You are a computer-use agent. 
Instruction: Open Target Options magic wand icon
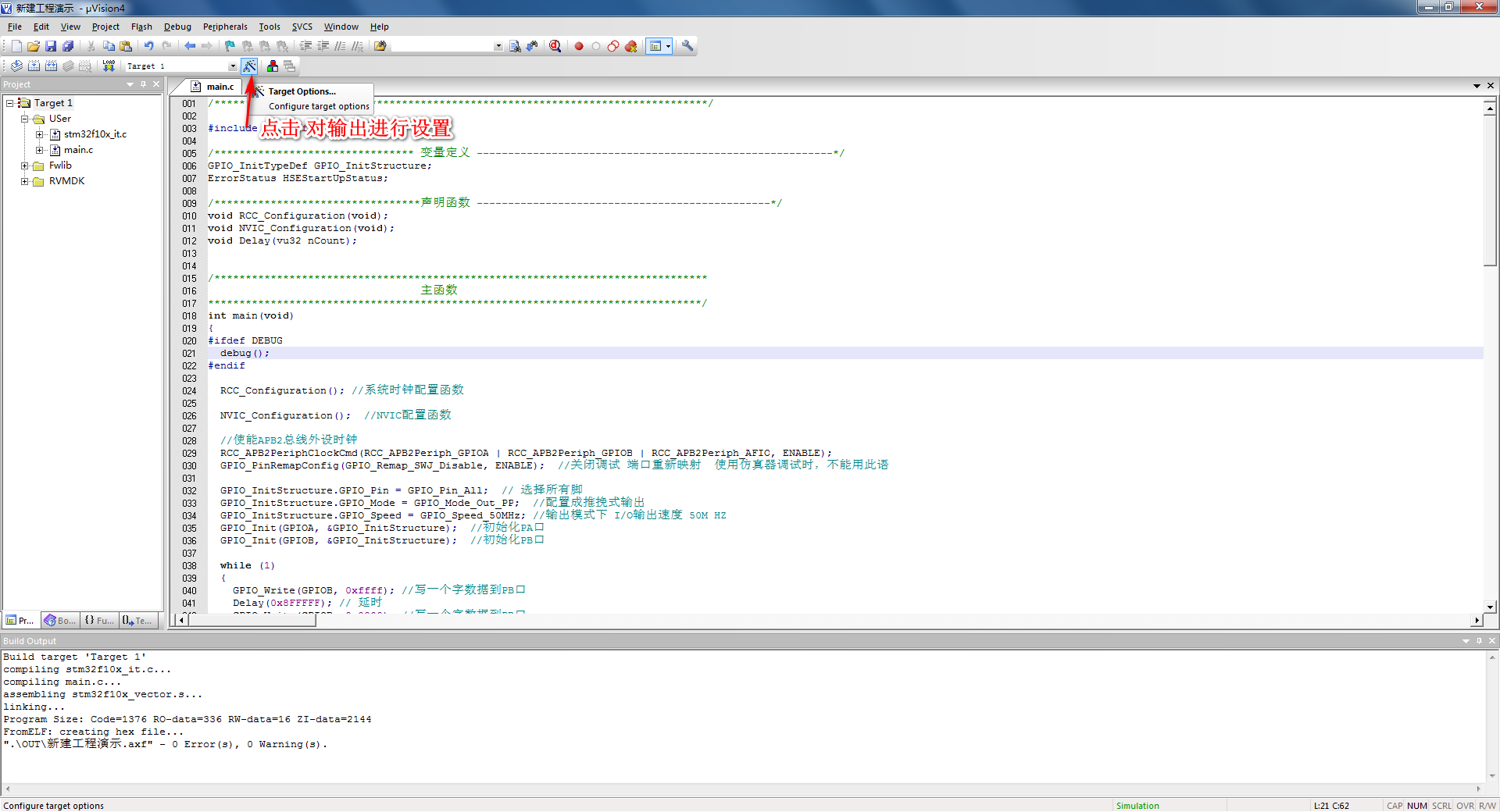249,66
